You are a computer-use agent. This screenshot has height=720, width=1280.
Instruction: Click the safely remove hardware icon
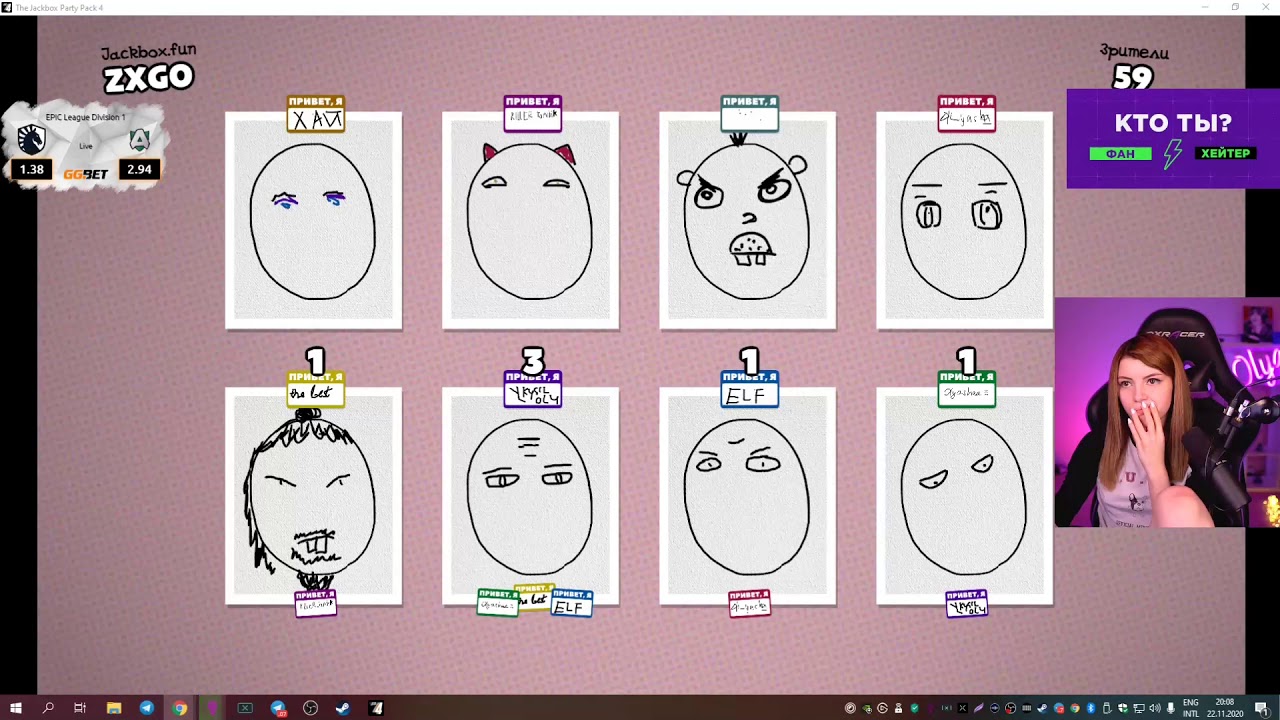click(1106, 708)
